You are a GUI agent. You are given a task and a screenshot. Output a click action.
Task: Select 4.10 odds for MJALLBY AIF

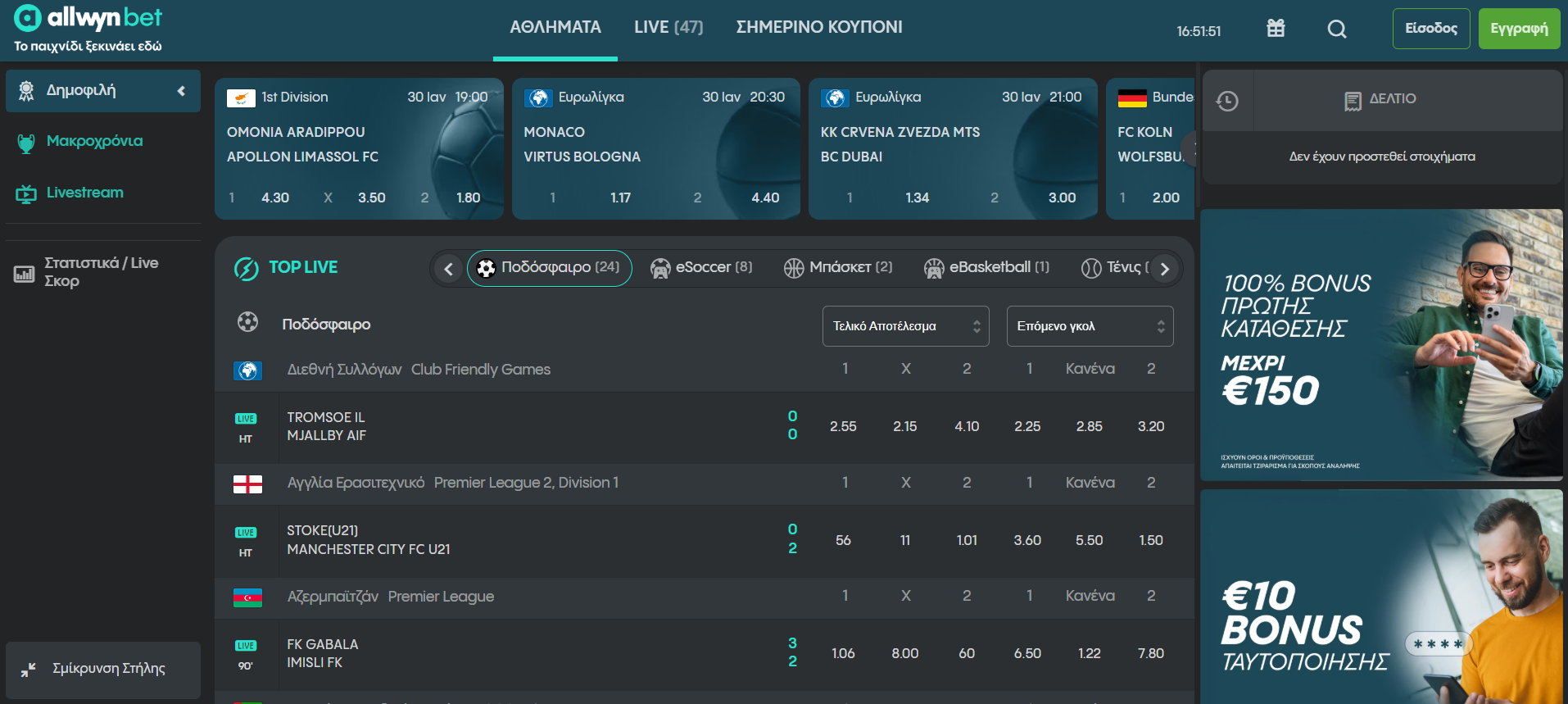(x=967, y=427)
